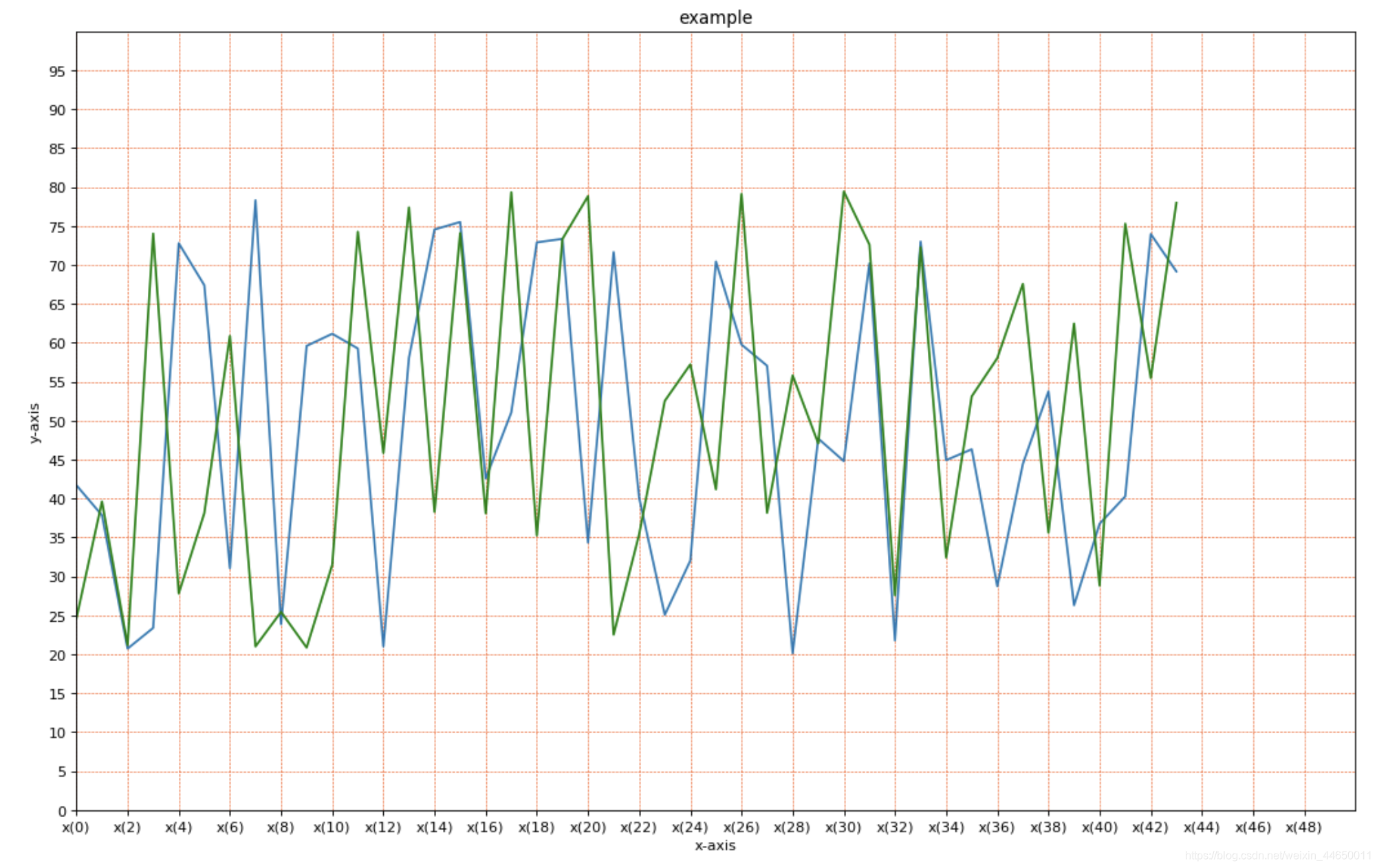Click the green line endpoint at x(43)
This screenshot has height=868, width=1377.
click(1176, 203)
